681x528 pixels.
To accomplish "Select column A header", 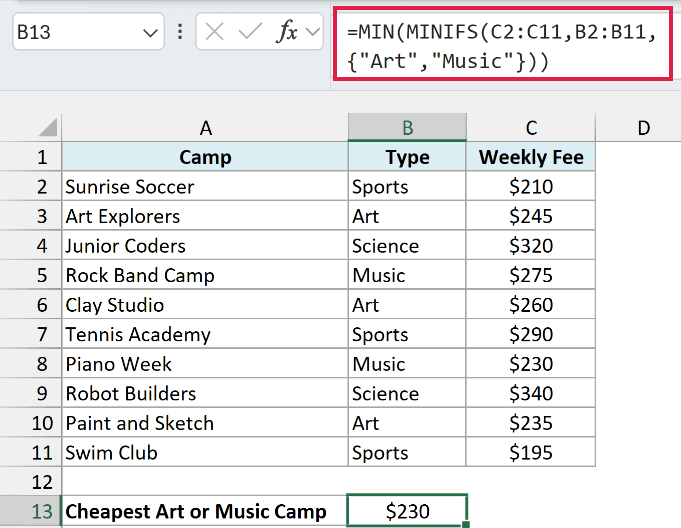I will point(205,128).
